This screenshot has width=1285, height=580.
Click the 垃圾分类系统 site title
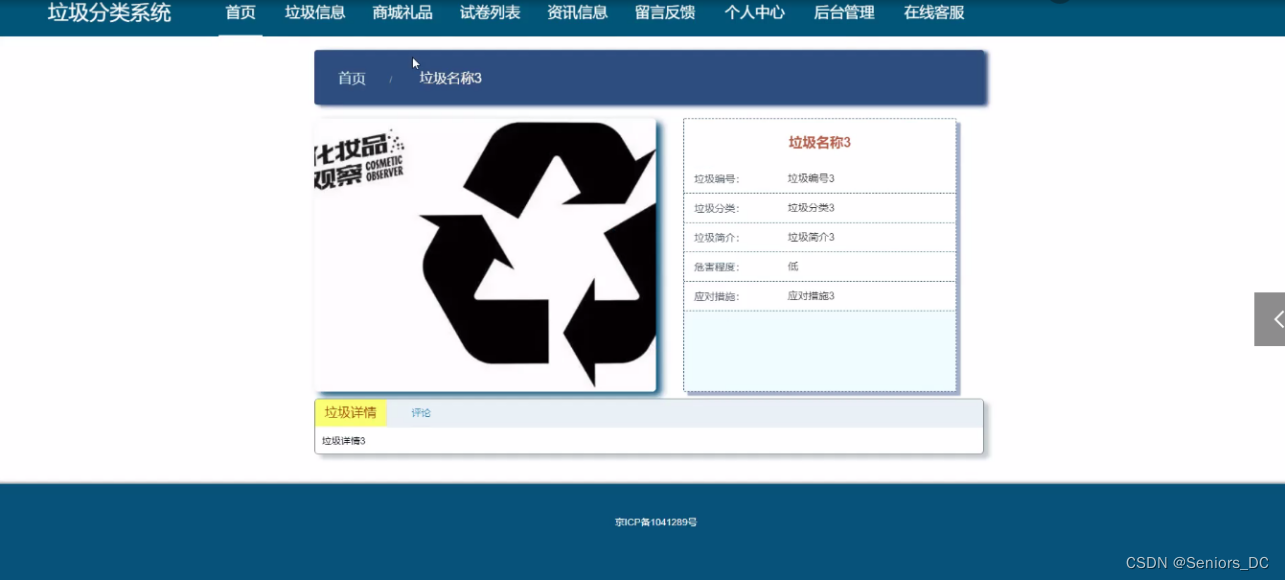pyautogui.click(x=109, y=13)
